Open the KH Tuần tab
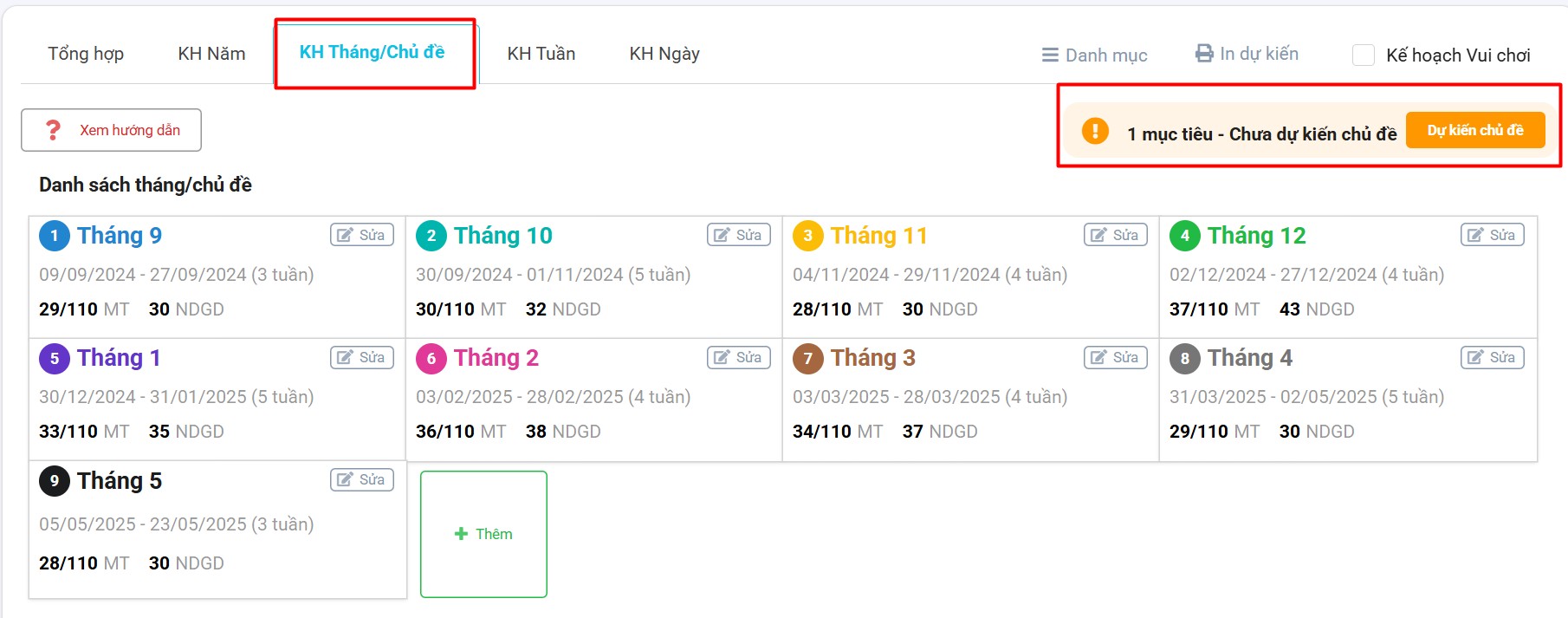This screenshot has width=1568, height=618. [541, 54]
